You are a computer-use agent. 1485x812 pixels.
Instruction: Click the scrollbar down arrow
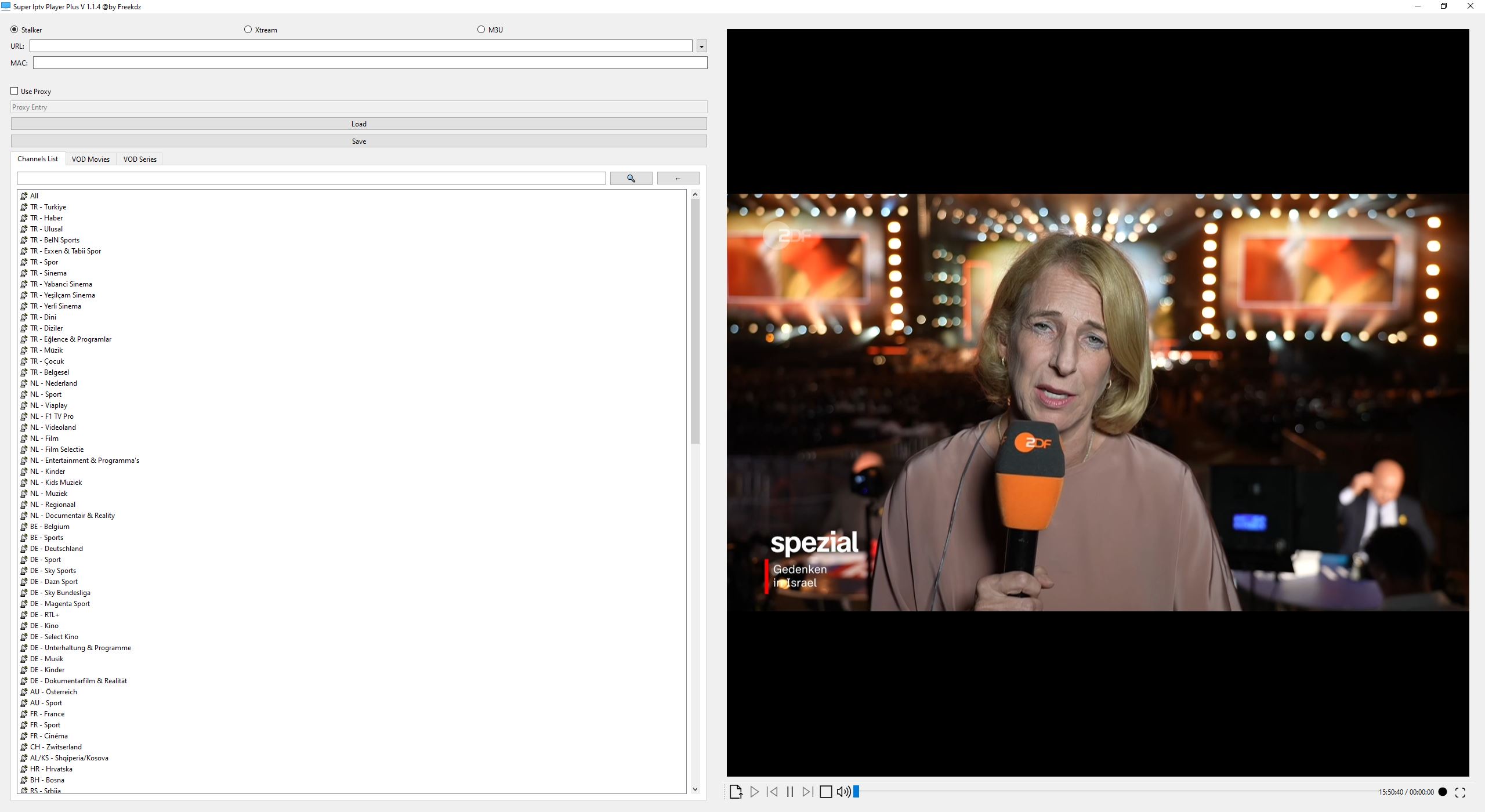[695, 789]
